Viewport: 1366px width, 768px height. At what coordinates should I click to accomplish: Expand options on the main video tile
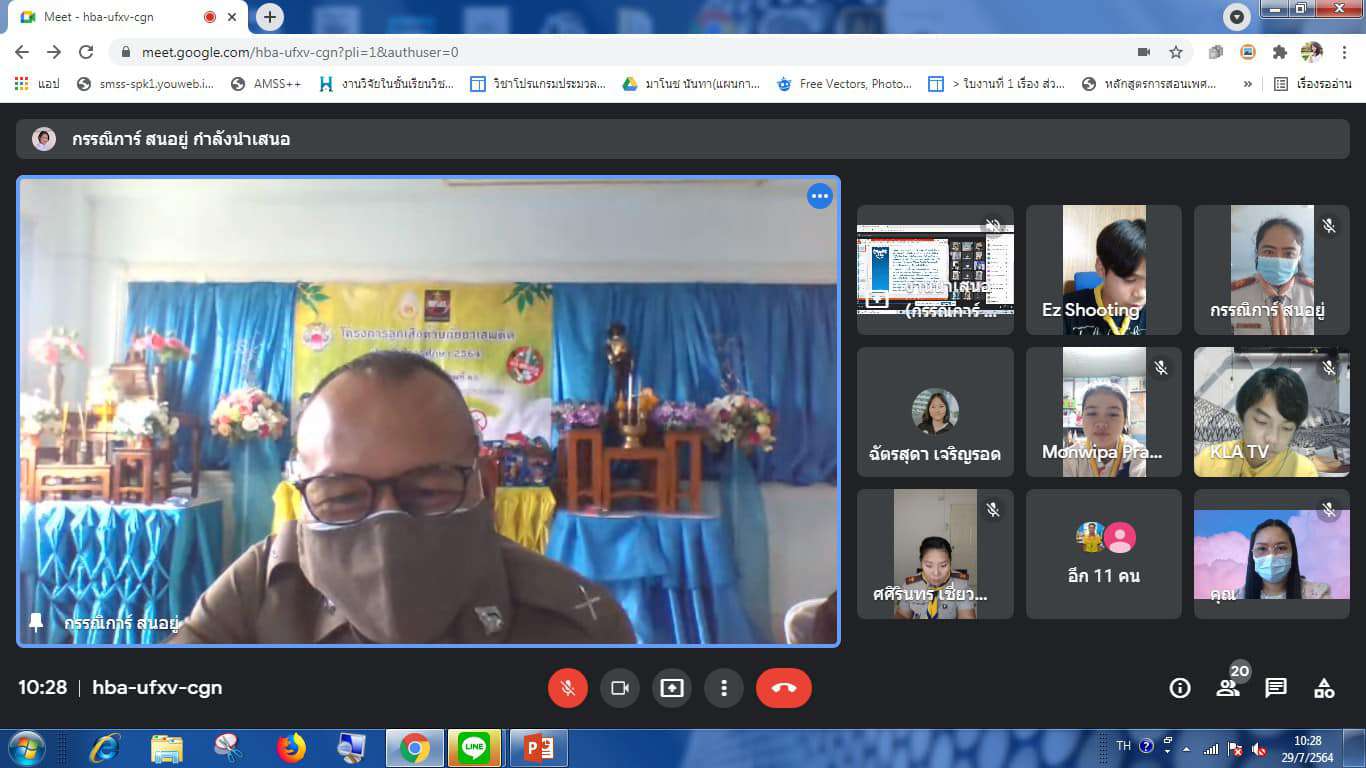(x=819, y=196)
